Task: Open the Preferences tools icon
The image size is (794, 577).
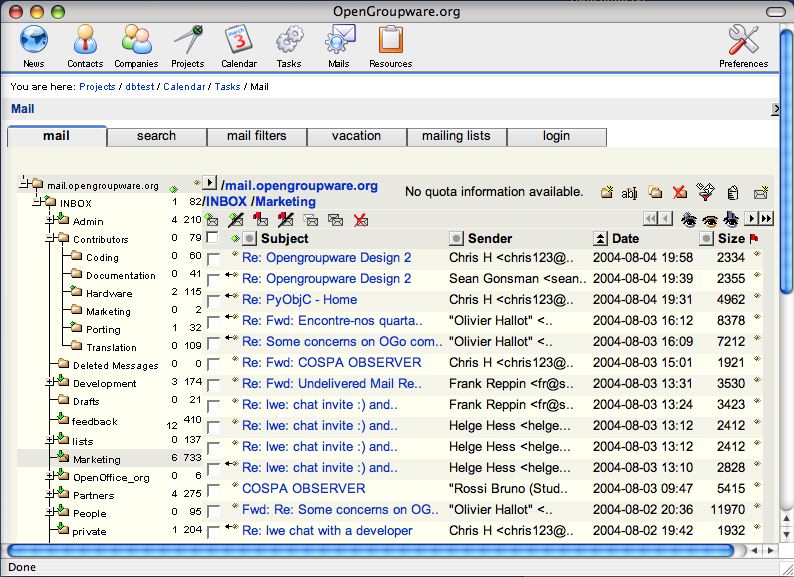Action: click(x=743, y=46)
